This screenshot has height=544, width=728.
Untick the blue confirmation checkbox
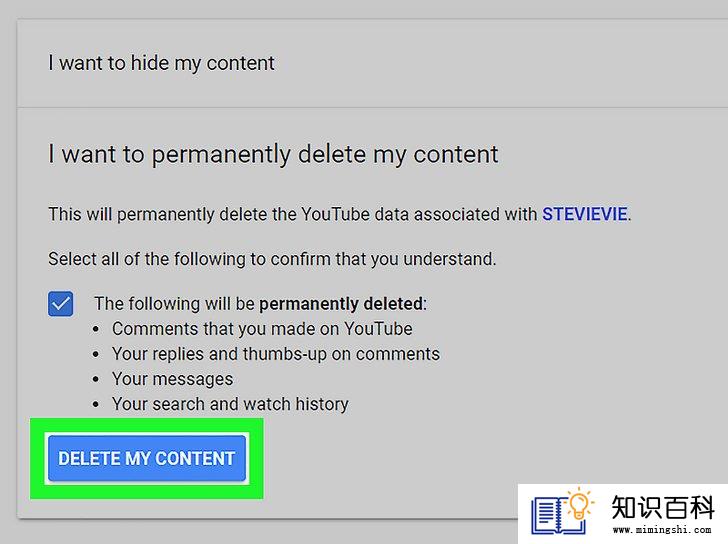(60, 304)
